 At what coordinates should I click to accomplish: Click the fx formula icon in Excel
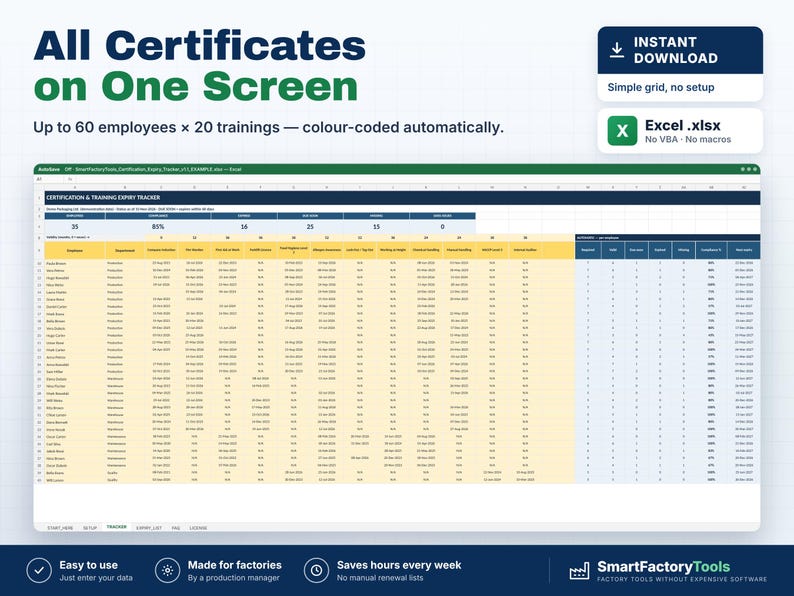coord(70,179)
